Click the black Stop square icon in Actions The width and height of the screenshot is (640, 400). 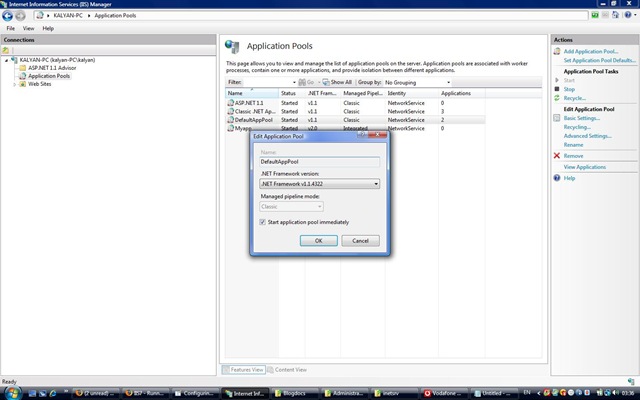(x=557, y=89)
